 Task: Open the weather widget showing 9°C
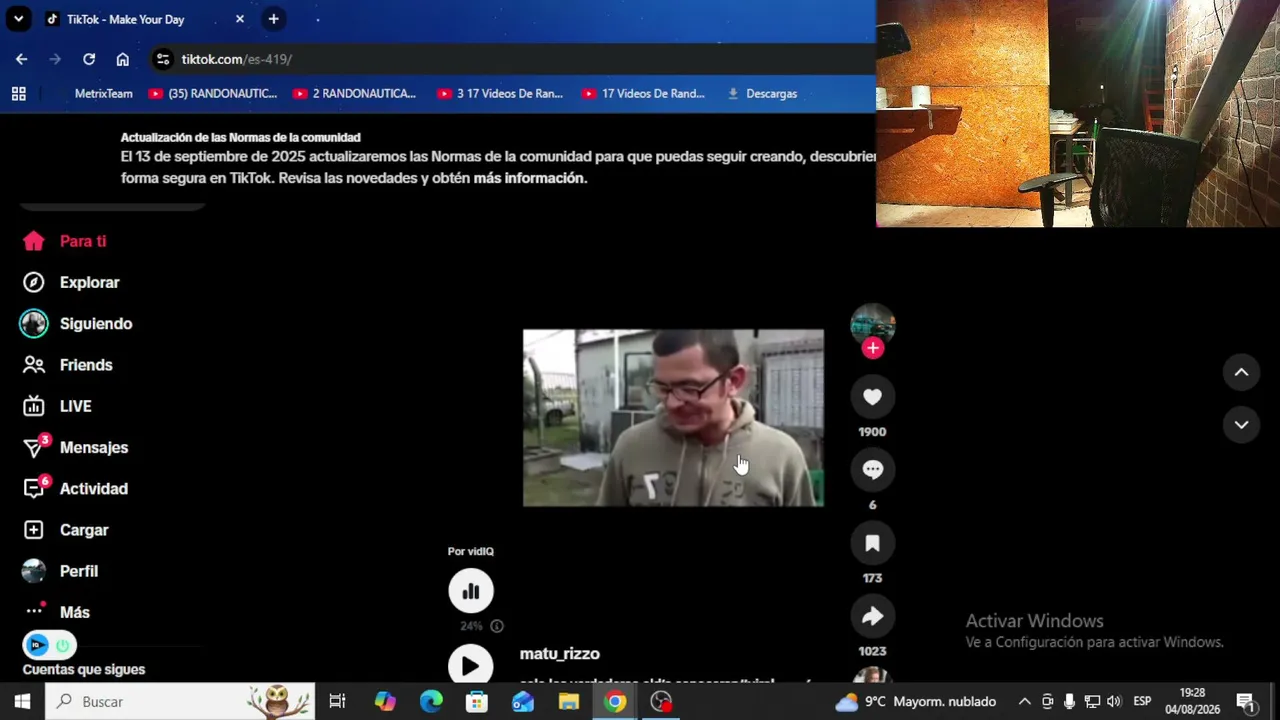click(x=916, y=702)
